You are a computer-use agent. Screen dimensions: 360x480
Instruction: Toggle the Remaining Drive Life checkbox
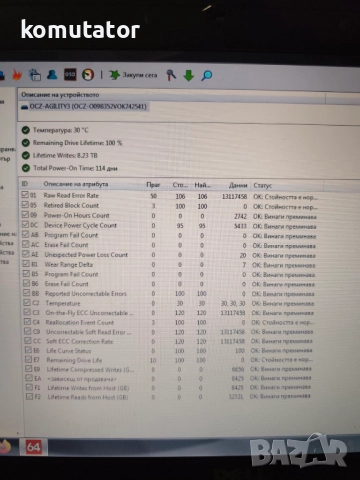tap(29, 360)
